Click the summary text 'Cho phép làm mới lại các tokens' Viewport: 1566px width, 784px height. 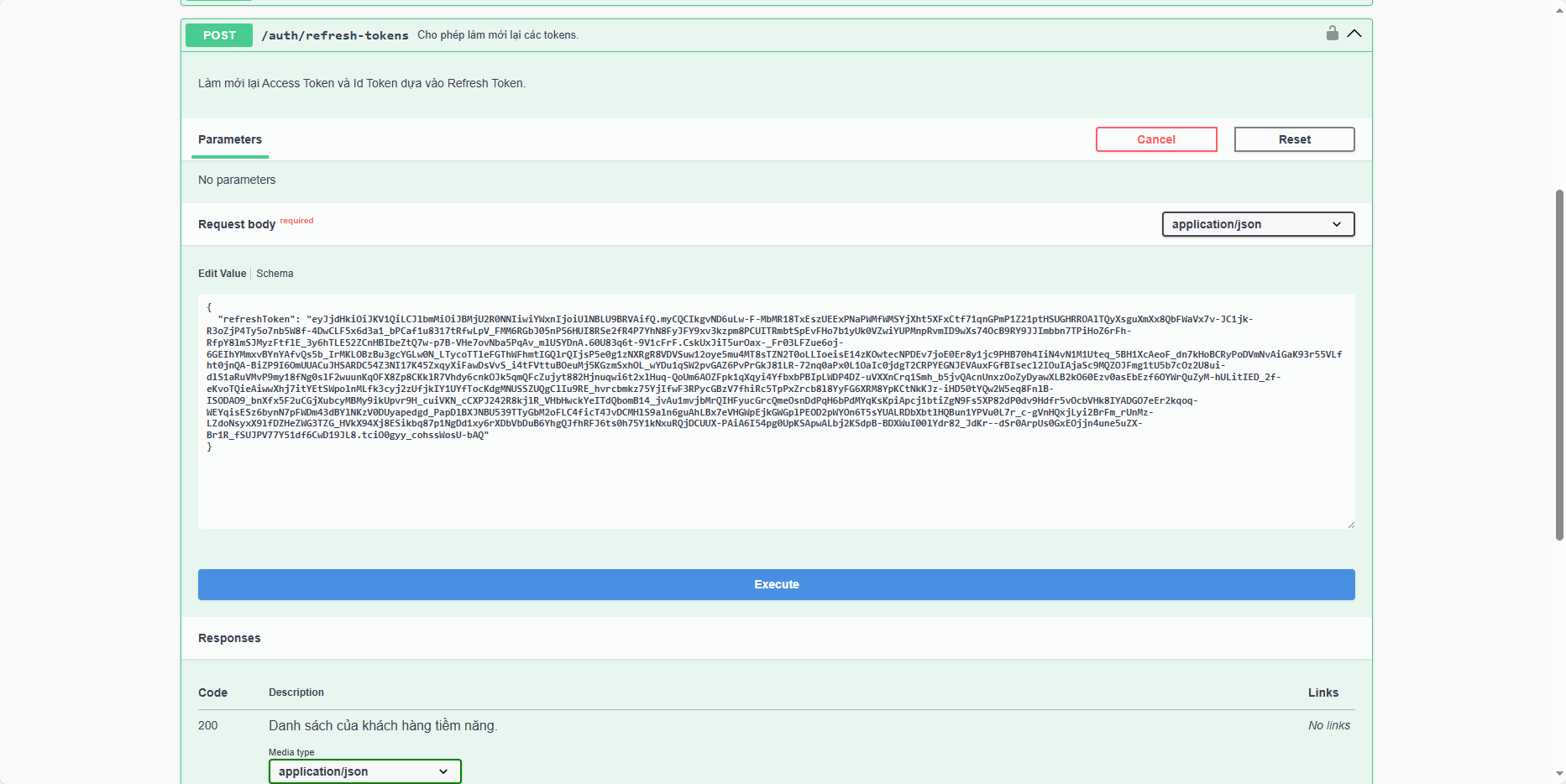tap(498, 35)
